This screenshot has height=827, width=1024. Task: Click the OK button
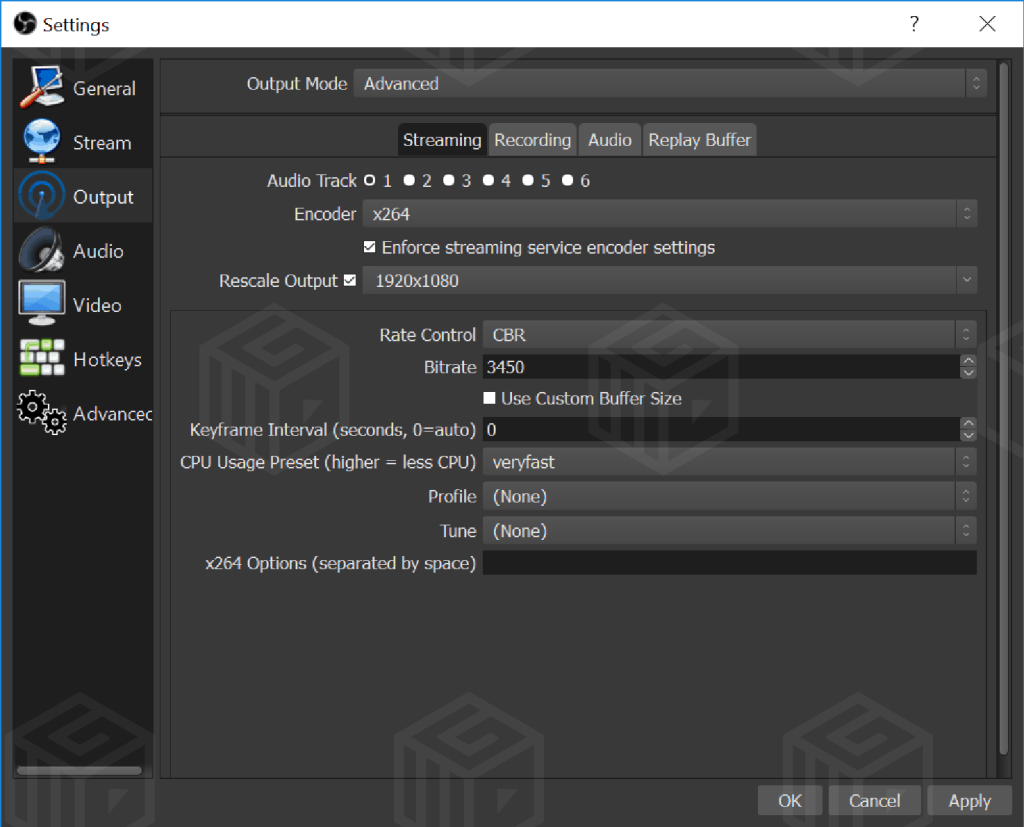790,800
